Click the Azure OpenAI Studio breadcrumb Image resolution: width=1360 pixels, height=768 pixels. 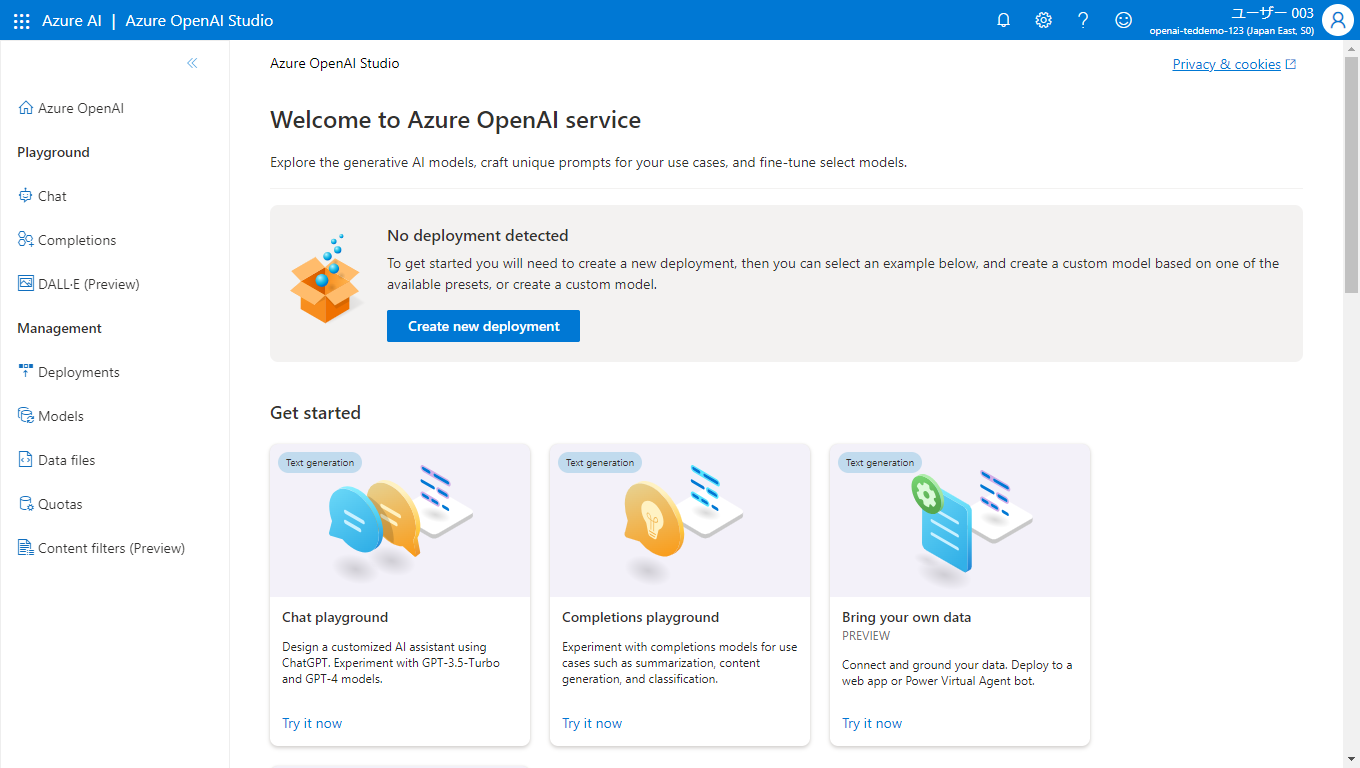coord(335,63)
